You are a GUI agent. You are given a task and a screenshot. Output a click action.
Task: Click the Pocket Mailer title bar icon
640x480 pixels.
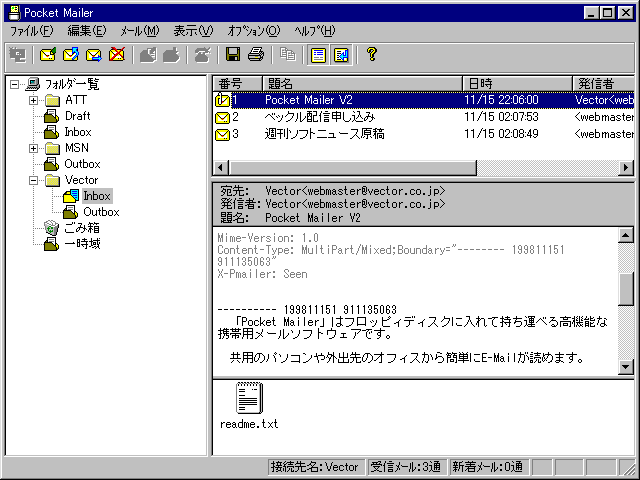pyautogui.click(x=15, y=13)
